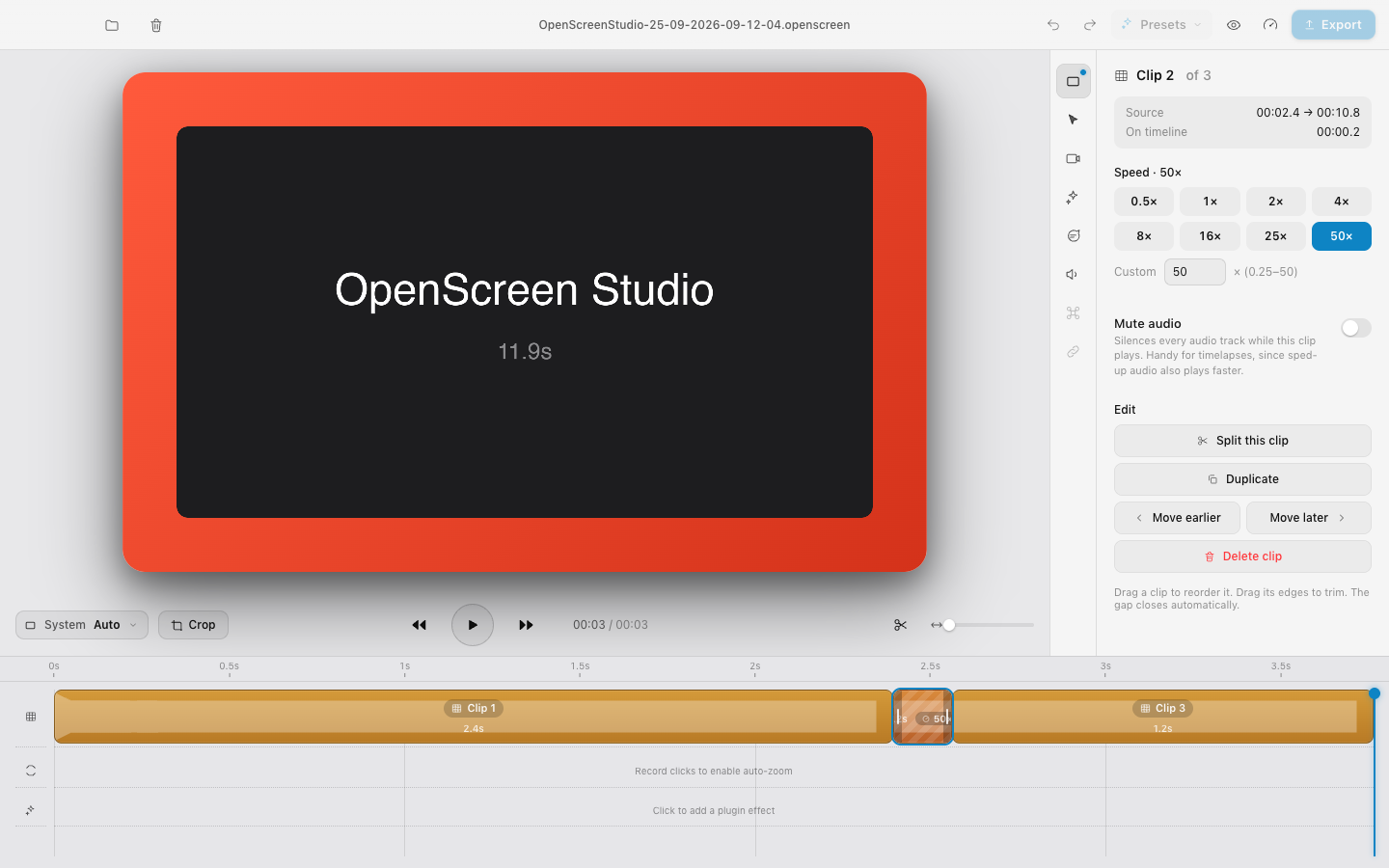Open project folder icon
The width and height of the screenshot is (1389, 868).
click(x=112, y=25)
